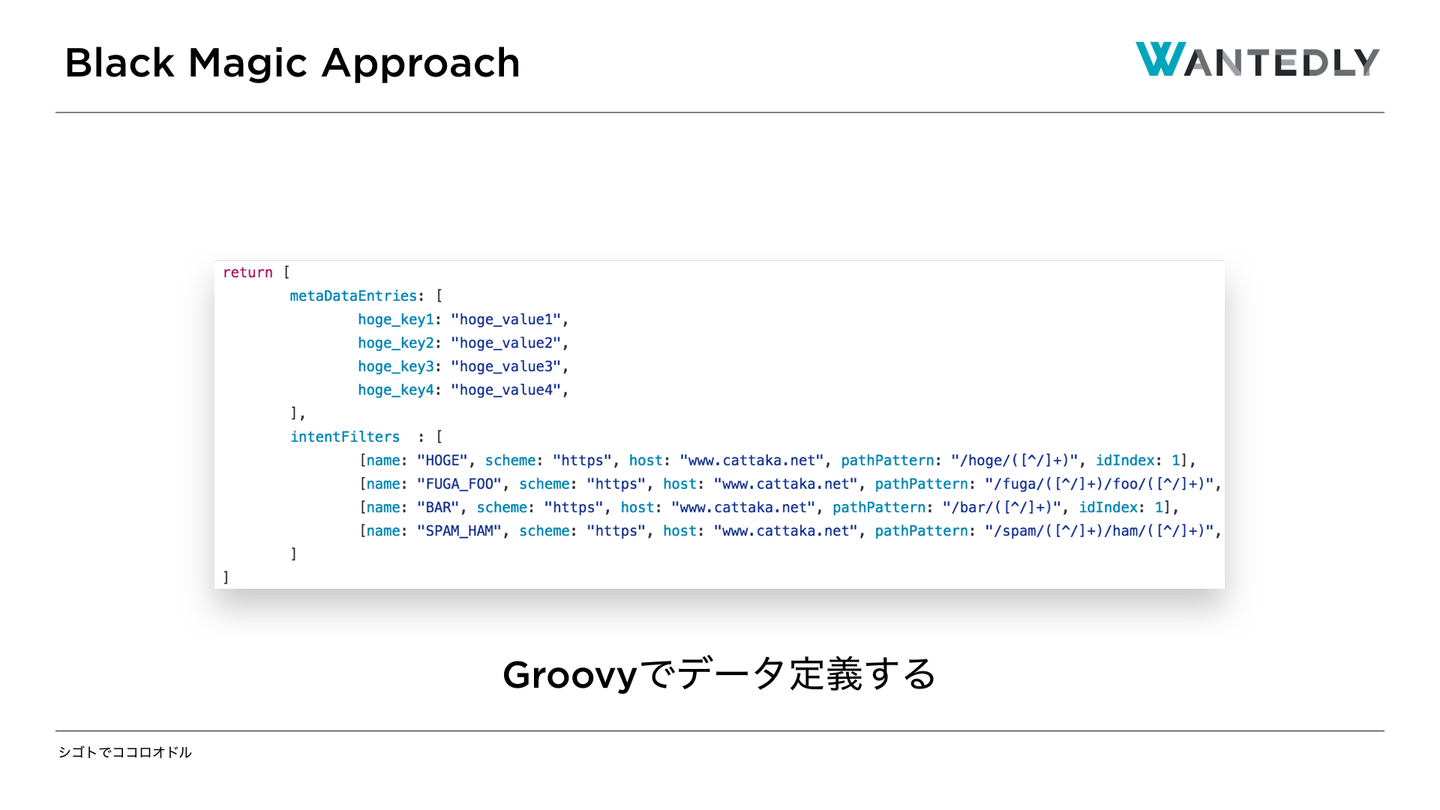The image size is (1440, 810).
Task: Click "idIndex" in the HOGE row
Action: [x=1125, y=460]
